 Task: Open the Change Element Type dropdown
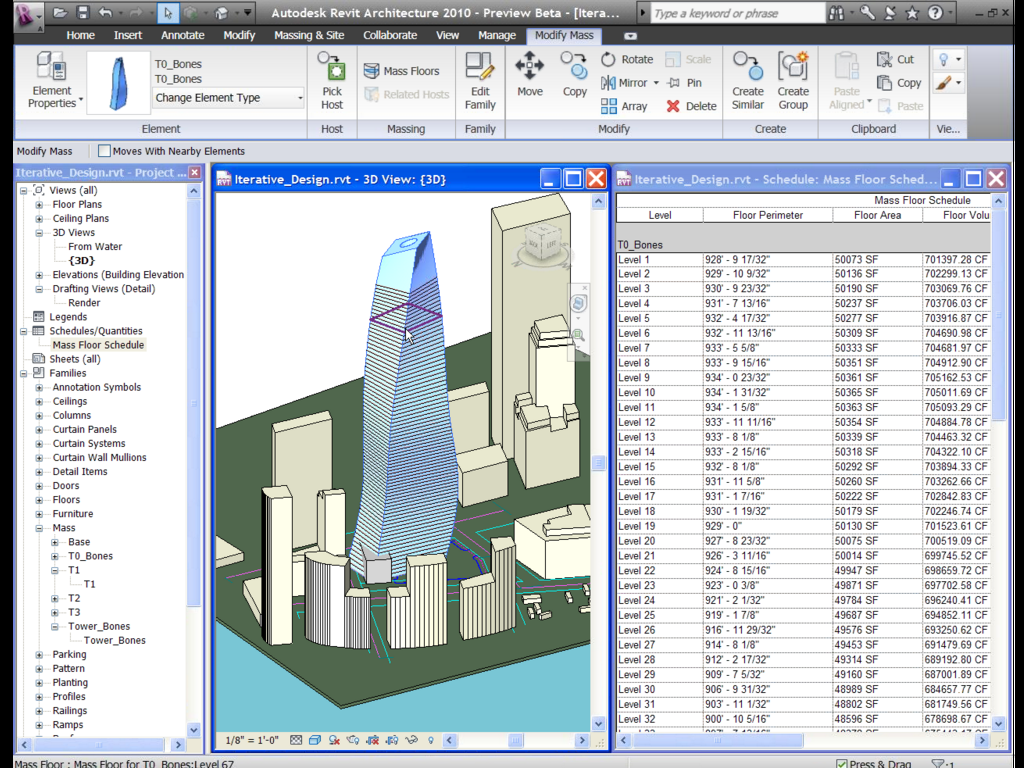pyautogui.click(x=229, y=98)
